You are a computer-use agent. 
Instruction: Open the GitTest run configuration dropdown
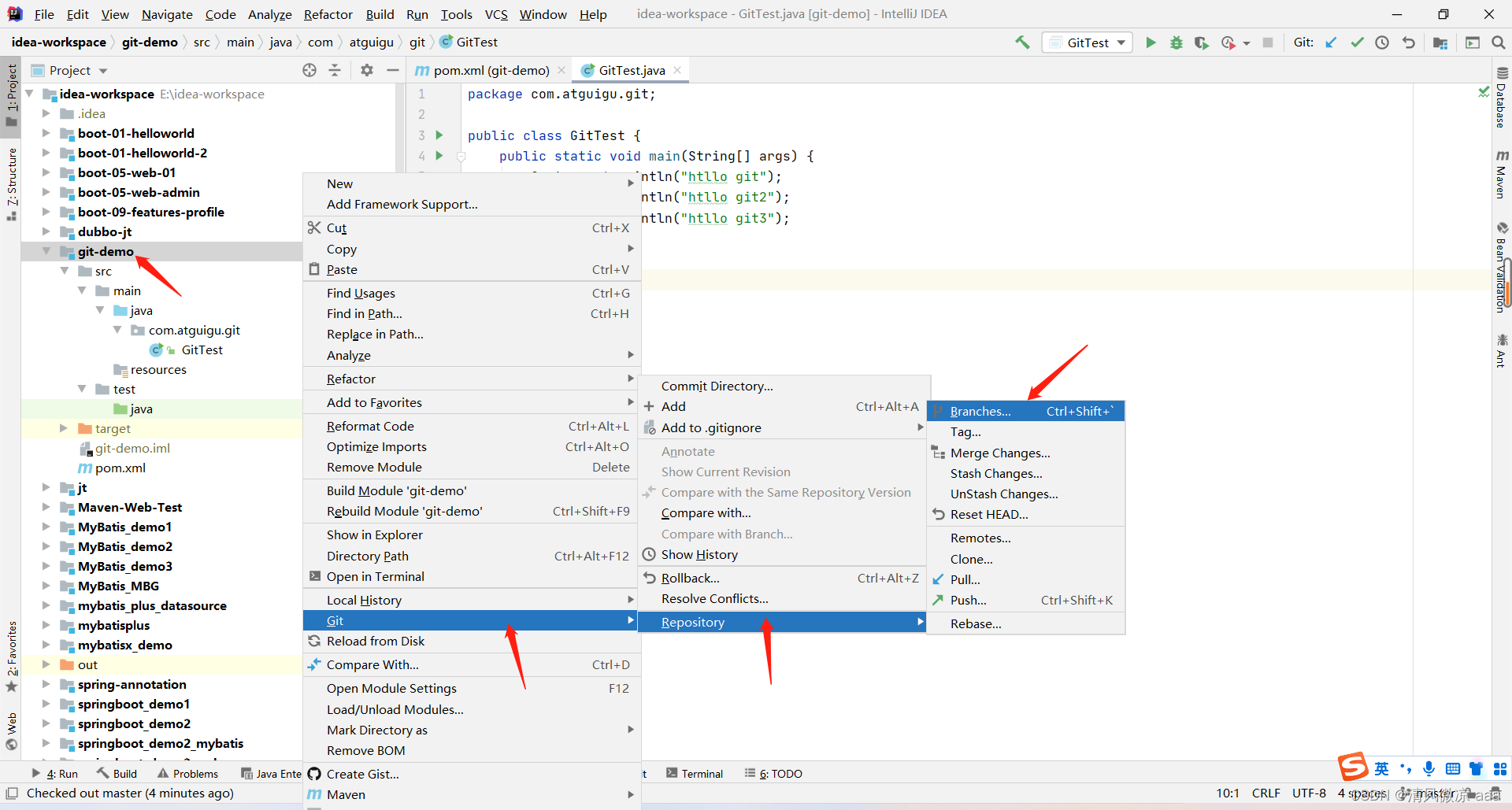click(1088, 43)
